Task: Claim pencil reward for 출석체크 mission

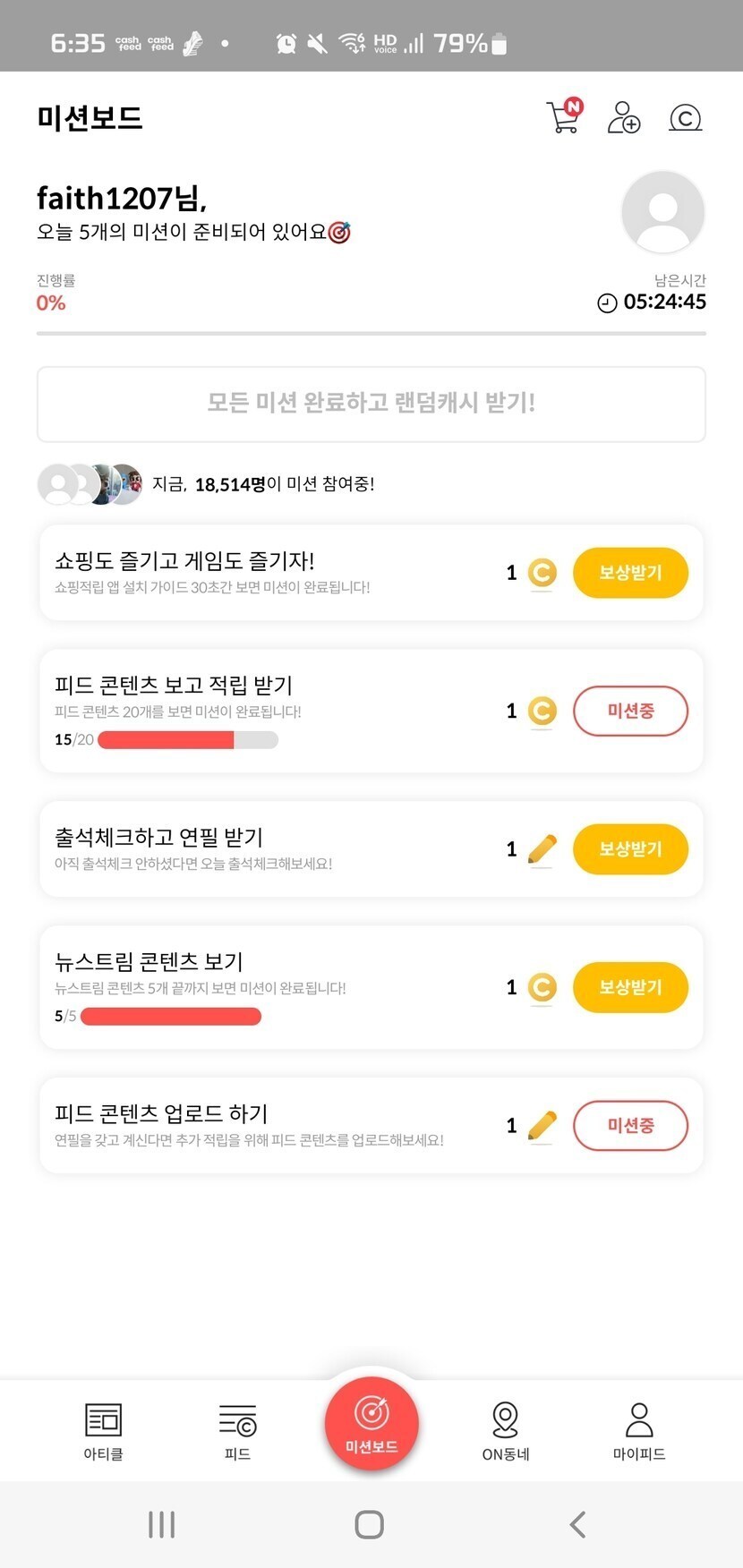Action: tap(630, 849)
